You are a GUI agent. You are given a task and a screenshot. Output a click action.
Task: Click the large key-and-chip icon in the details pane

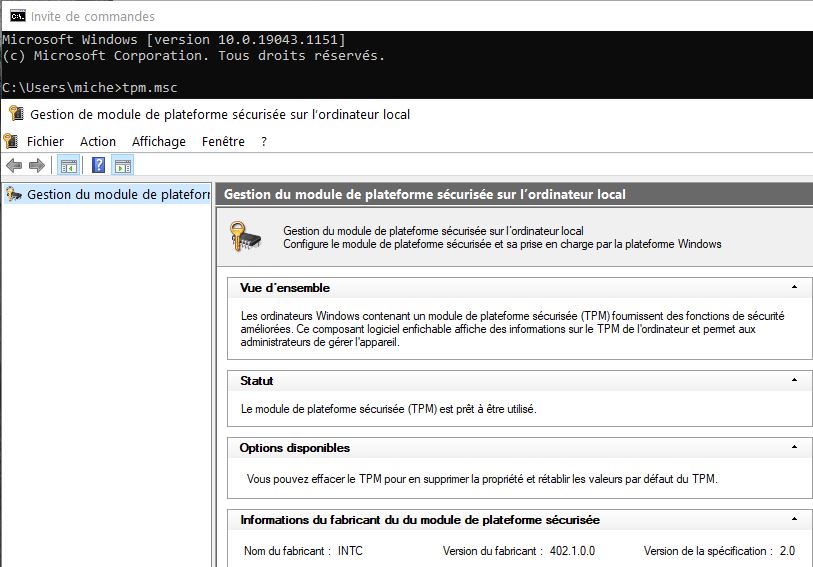tap(245, 237)
